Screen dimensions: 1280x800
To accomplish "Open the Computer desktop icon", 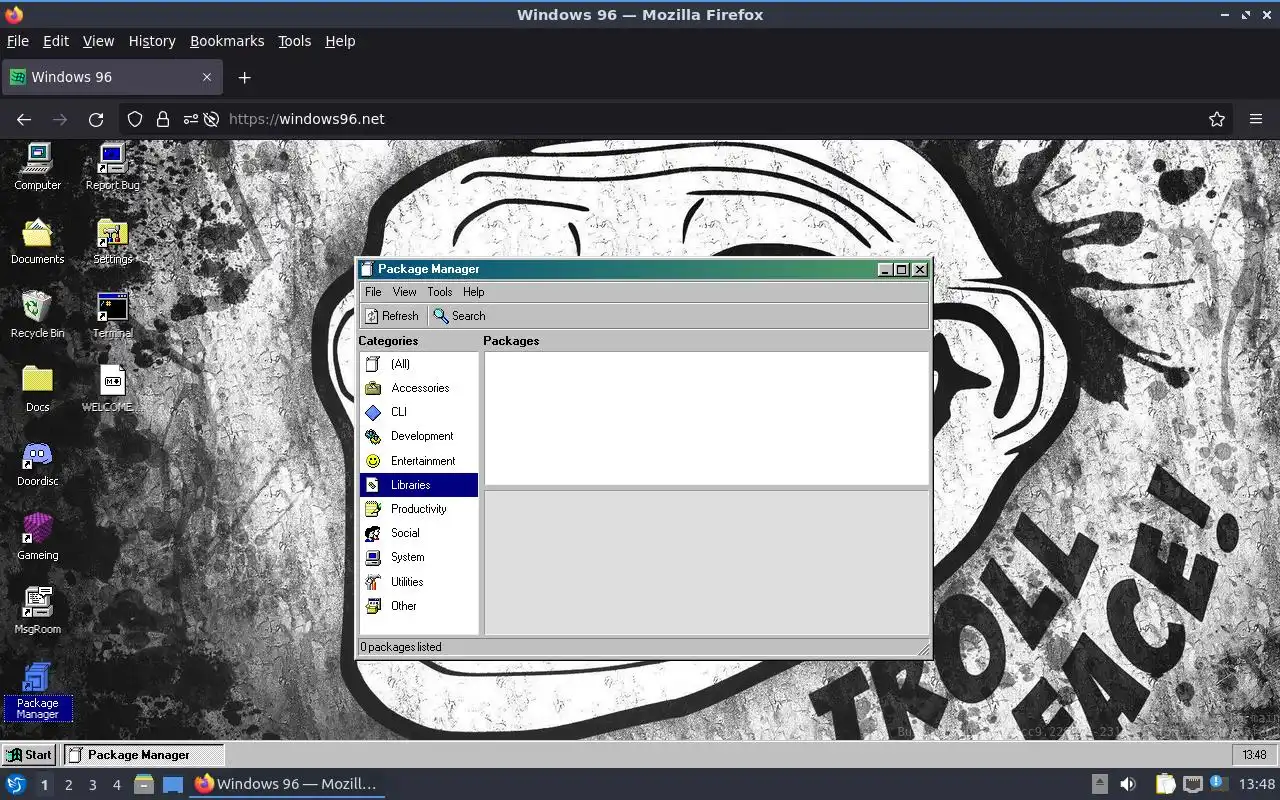I will tap(37, 166).
